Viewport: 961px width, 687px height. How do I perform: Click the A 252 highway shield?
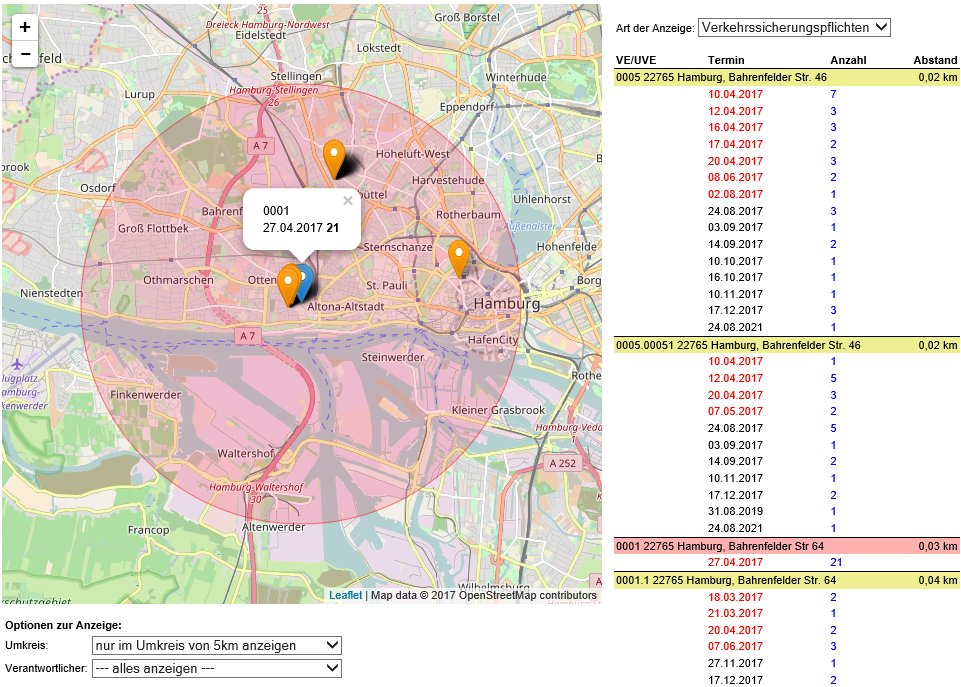[x=562, y=463]
